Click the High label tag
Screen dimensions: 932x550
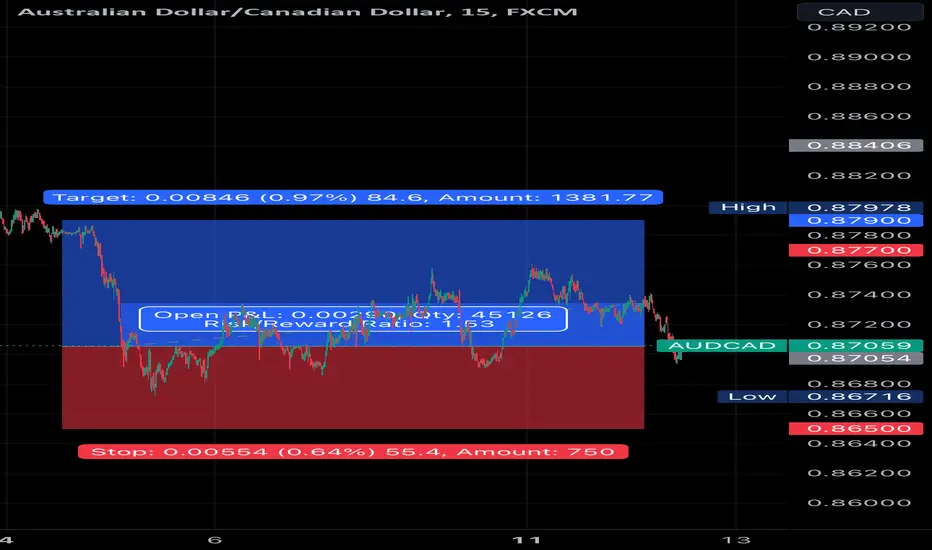[x=748, y=207]
